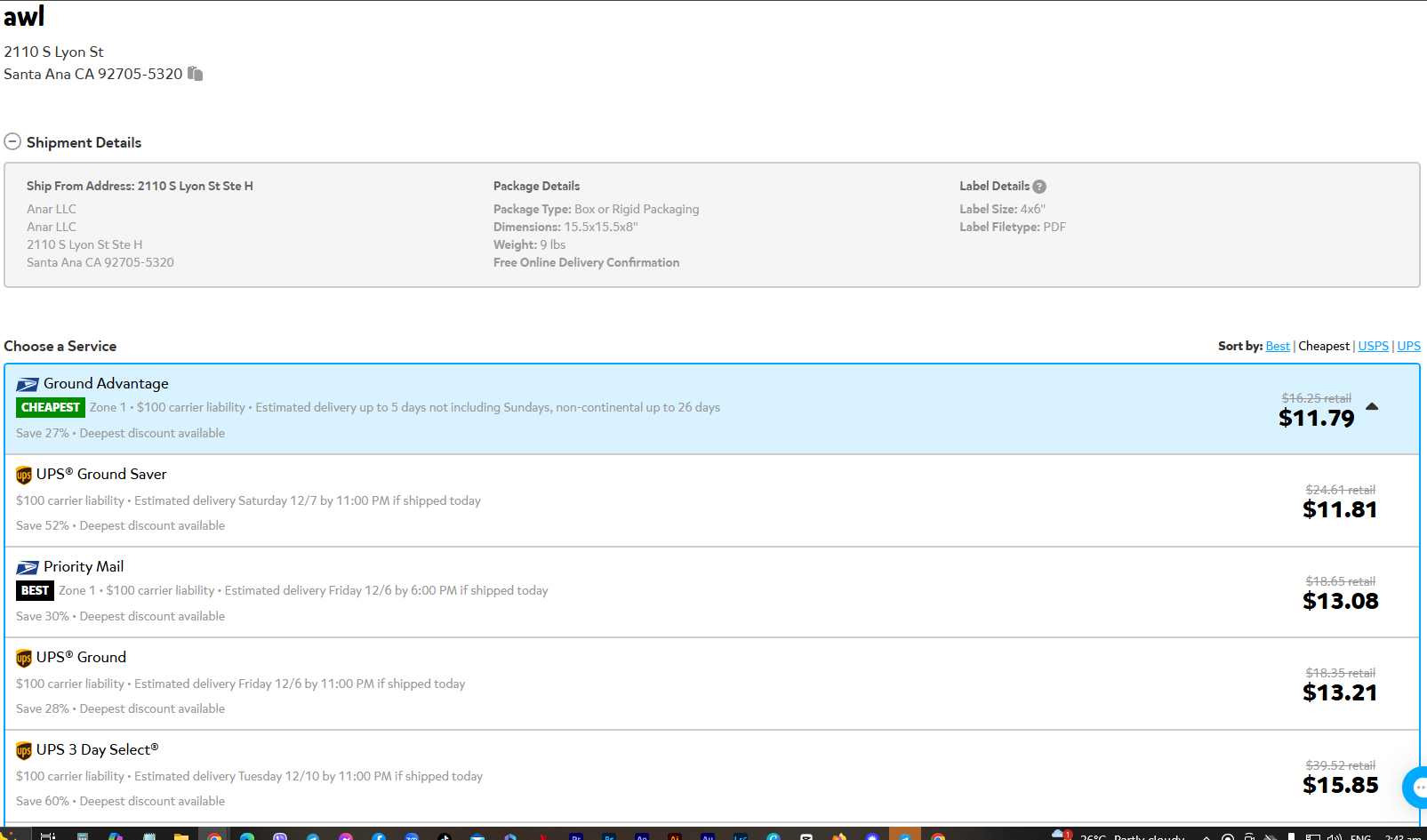
Task: Click the $16.25 retail strikethrough price
Action: (x=1316, y=398)
